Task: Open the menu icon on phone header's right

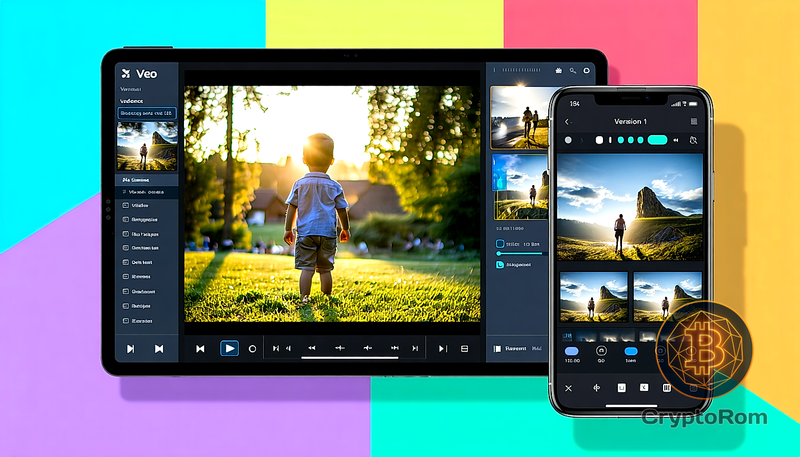Action: tap(693, 121)
